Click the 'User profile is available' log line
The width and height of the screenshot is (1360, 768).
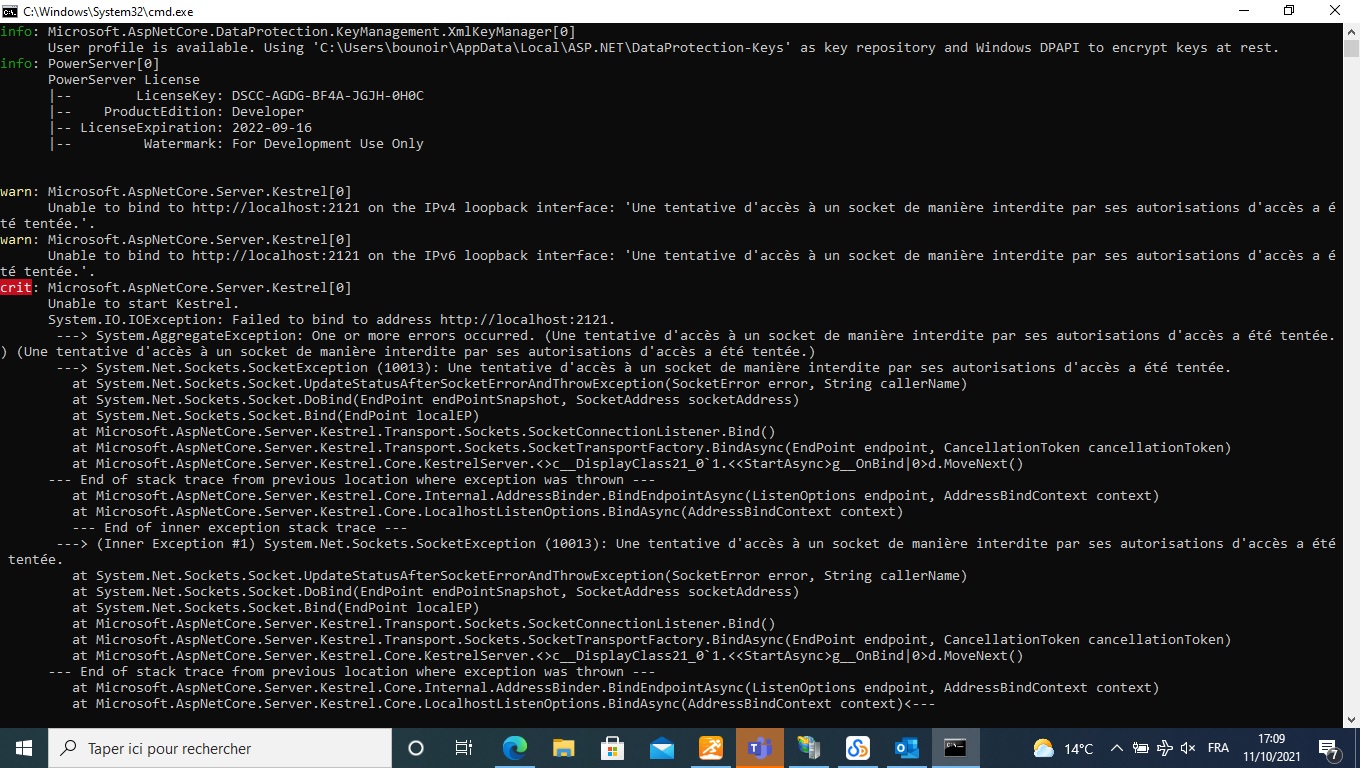[664, 48]
